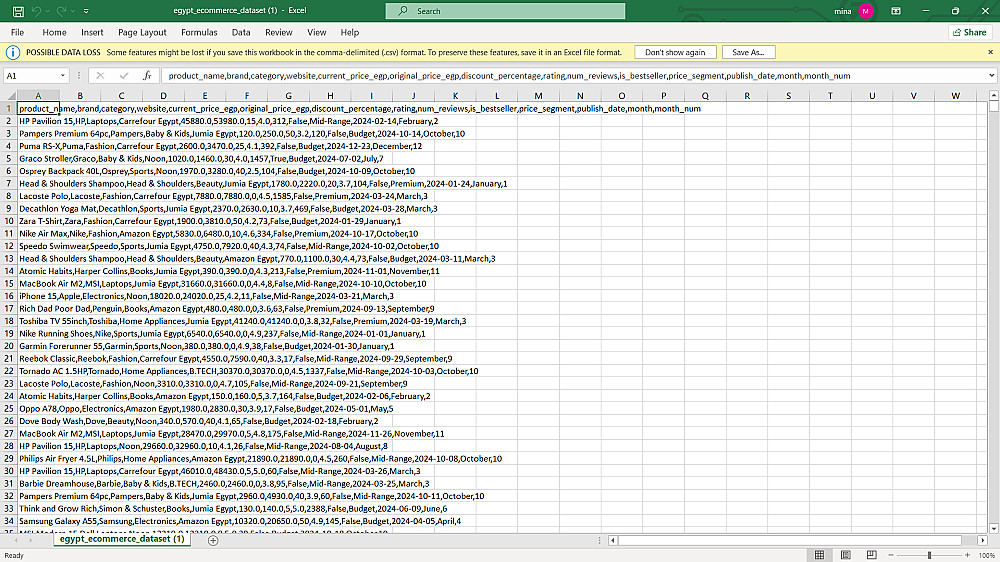This screenshot has width=1000, height=562.
Task: Switch to the View tab
Action: pyautogui.click(x=316, y=32)
